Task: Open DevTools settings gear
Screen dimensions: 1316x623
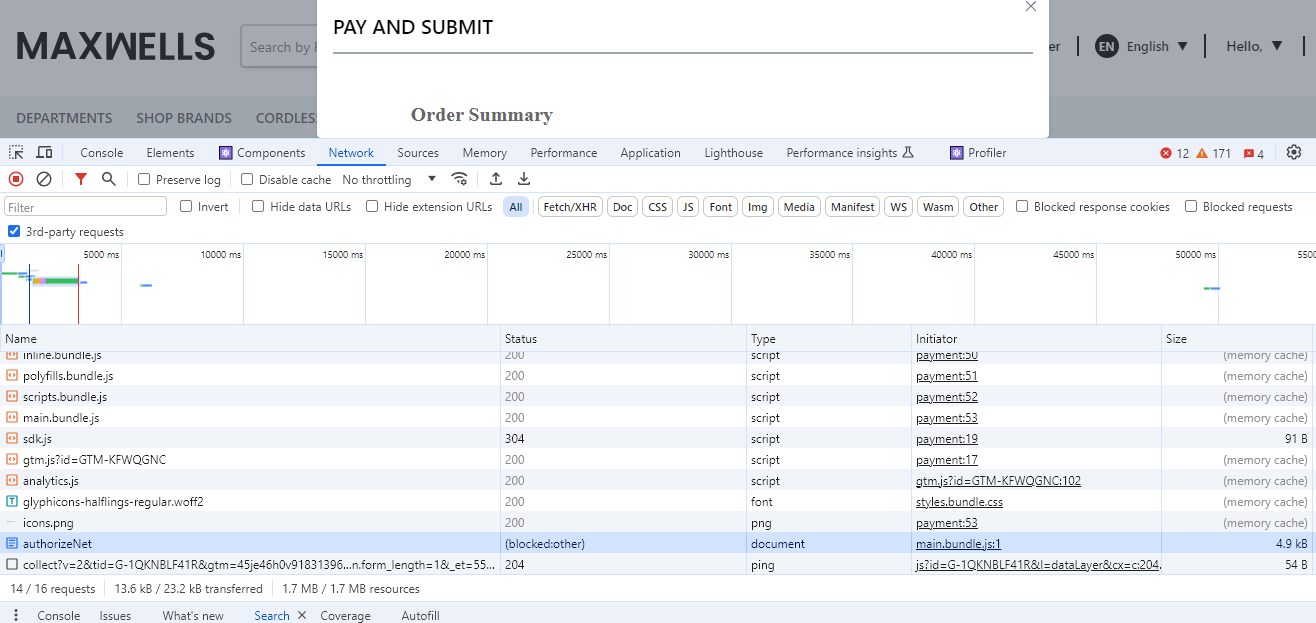Action: coord(1294,153)
